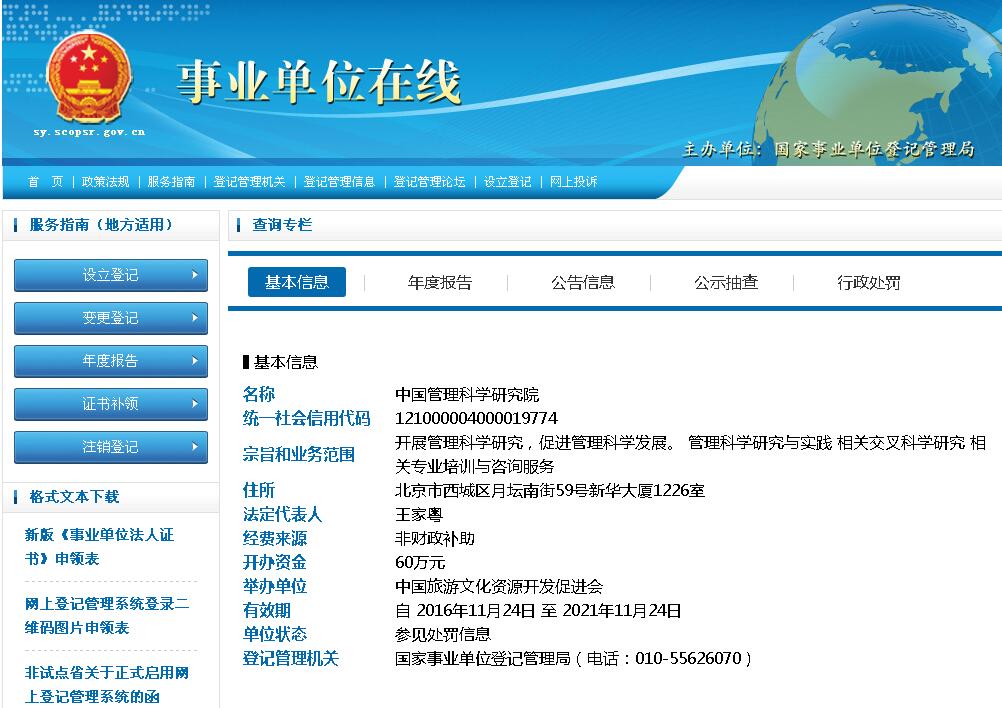
Task: Click 主办单位：国家事业单位登记管理局 text
Action: (x=829, y=149)
